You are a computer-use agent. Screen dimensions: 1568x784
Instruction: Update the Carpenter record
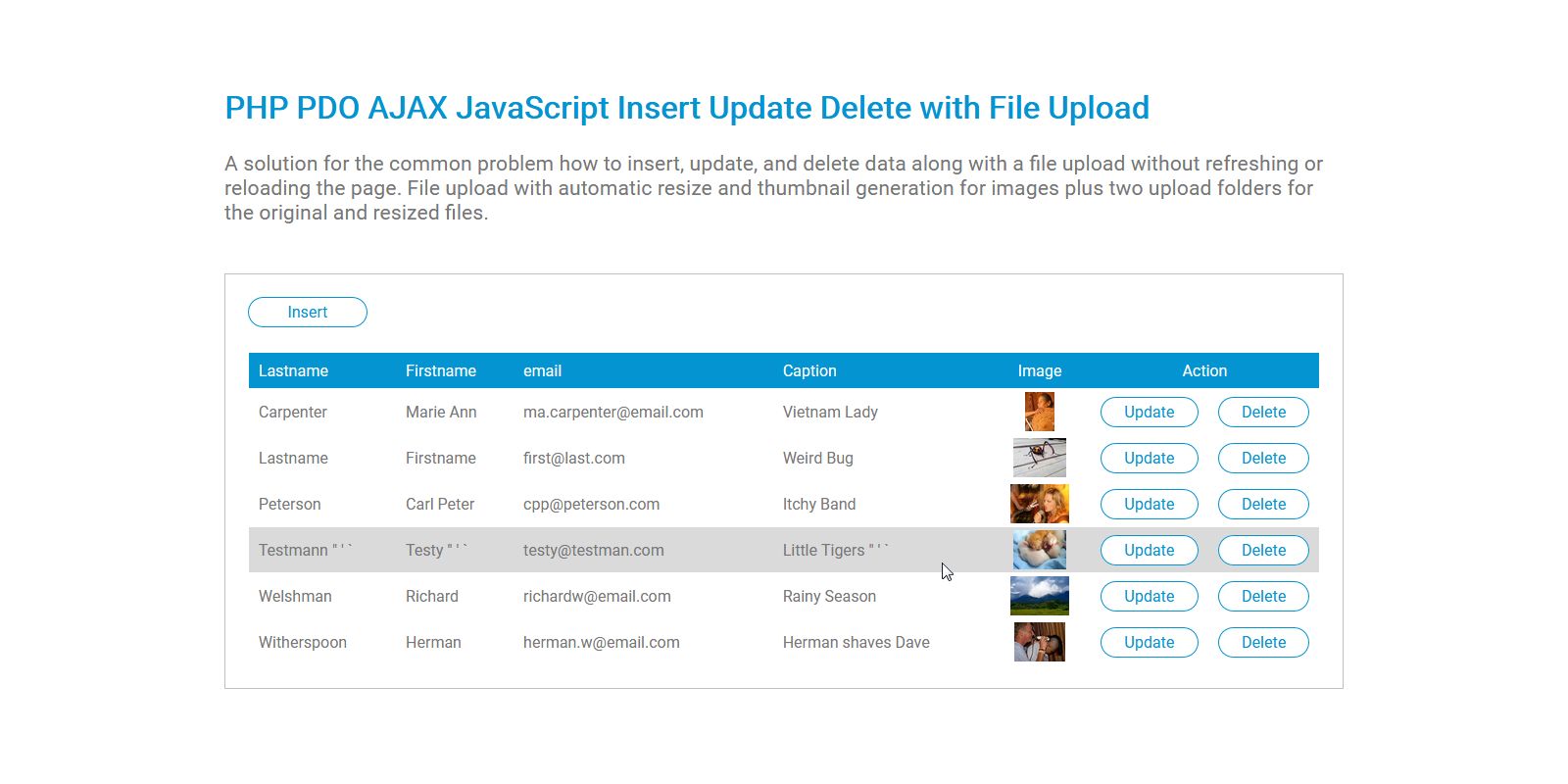pos(1149,413)
